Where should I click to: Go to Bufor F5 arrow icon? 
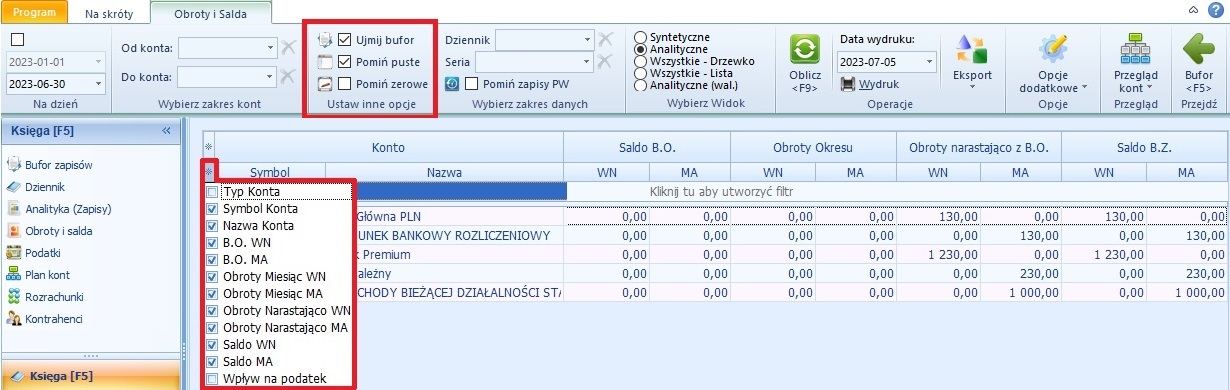point(1198,48)
